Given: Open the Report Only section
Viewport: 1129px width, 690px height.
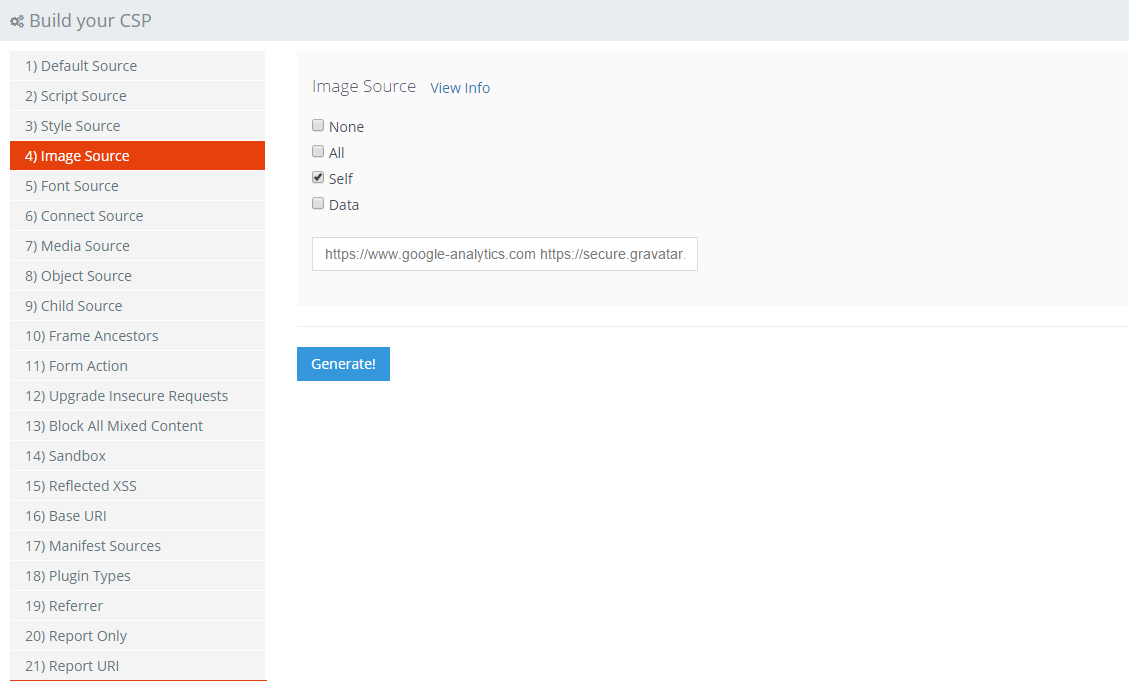Looking at the screenshot, I should tap(137, 636).
